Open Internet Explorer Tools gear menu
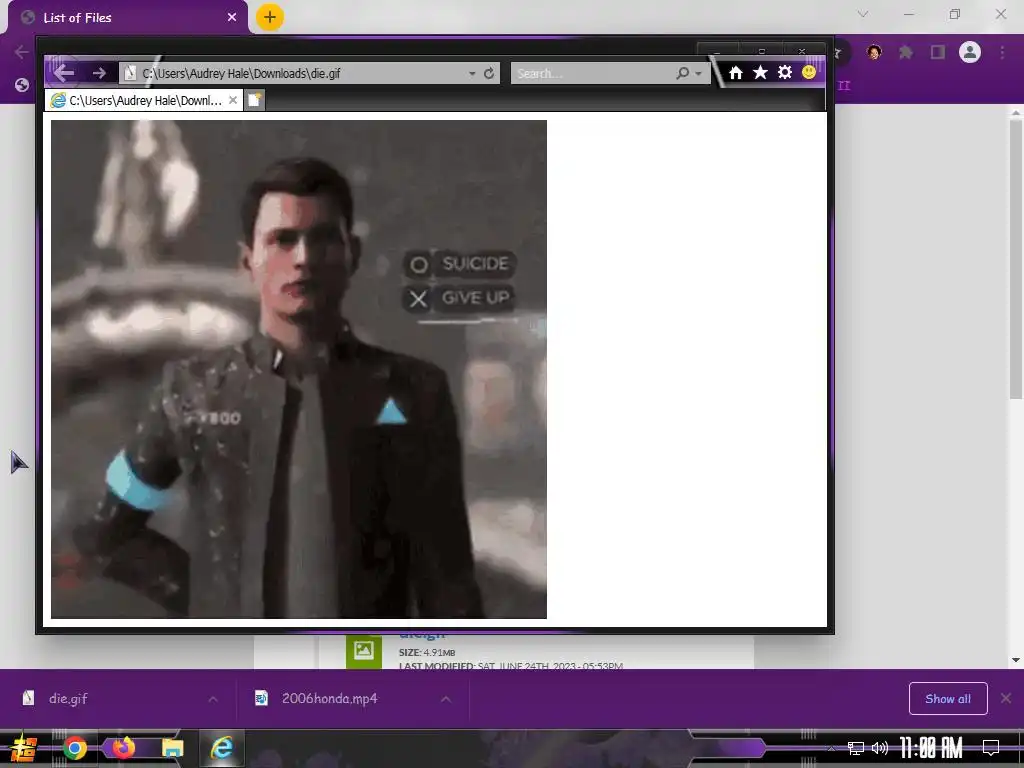 click(784, 72)
